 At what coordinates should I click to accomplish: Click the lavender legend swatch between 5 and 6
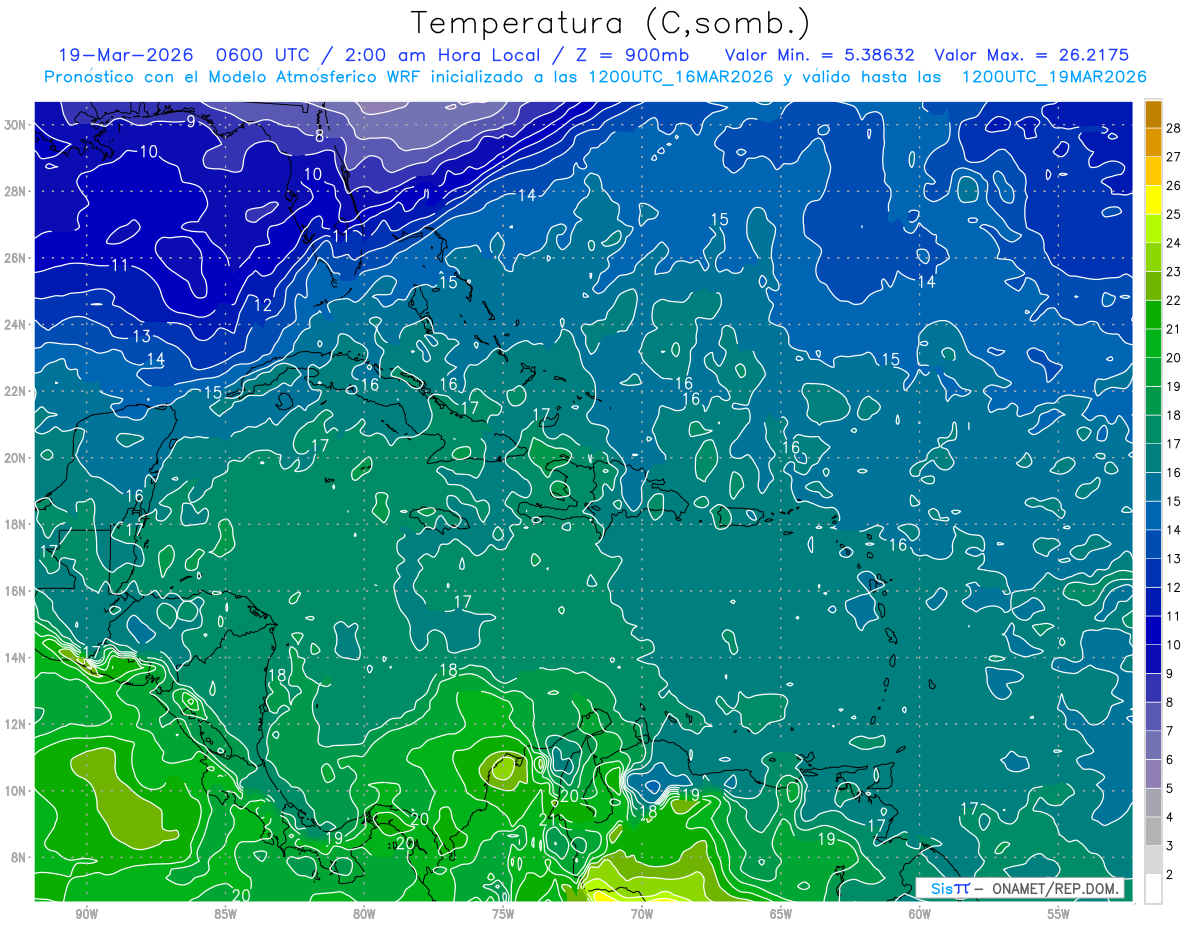[1153, 774]
